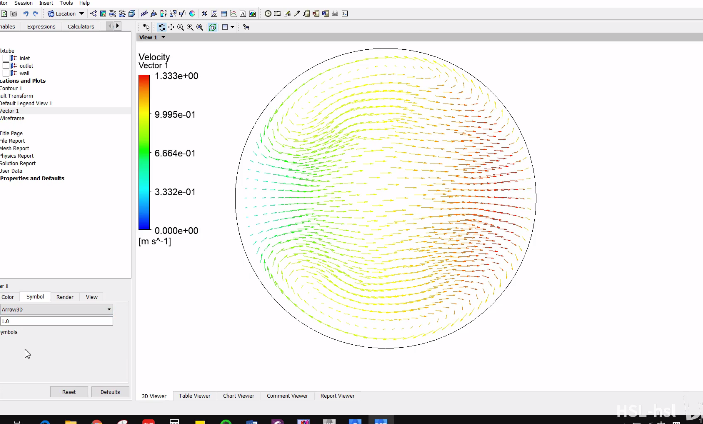Insert a Particle Track from toolbar
The width and height of the screenshot is (703, 424).
coord(122,13)
